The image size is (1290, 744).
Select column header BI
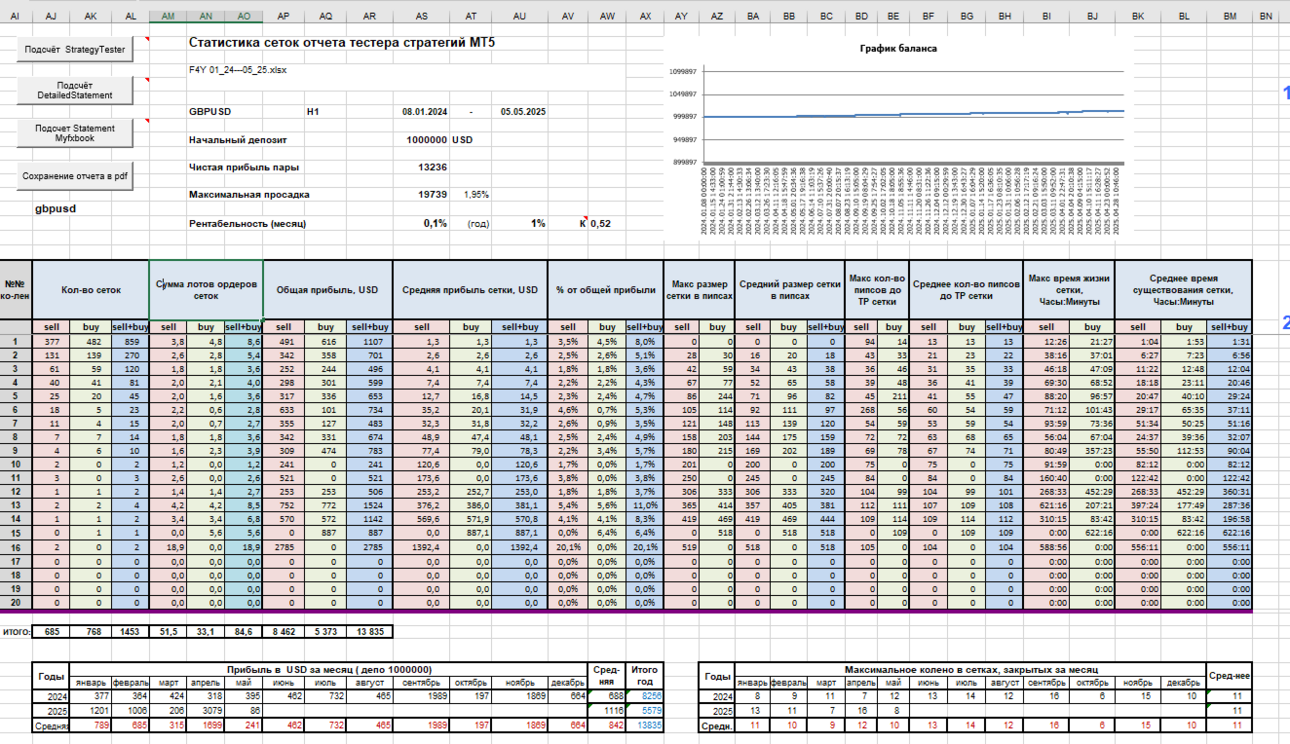click(x=1047, y=16)
